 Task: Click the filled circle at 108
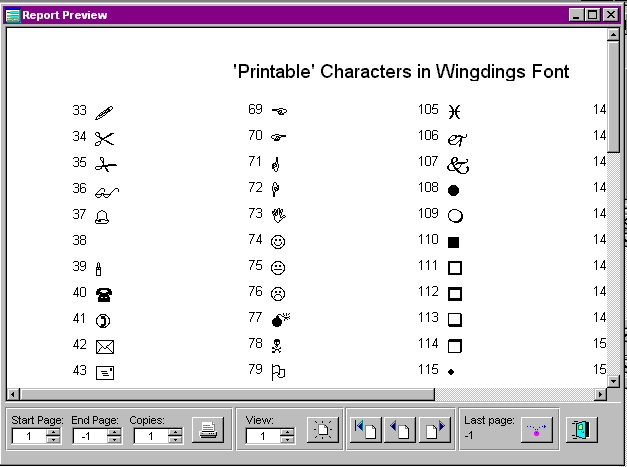(453, 191)
